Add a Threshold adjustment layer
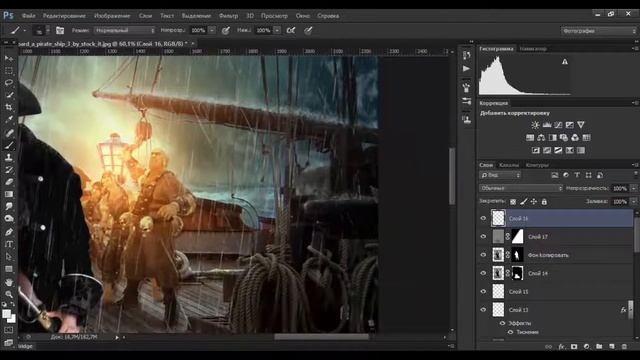The height and width of the screenshot is (360, 640). tap(558, 151)
